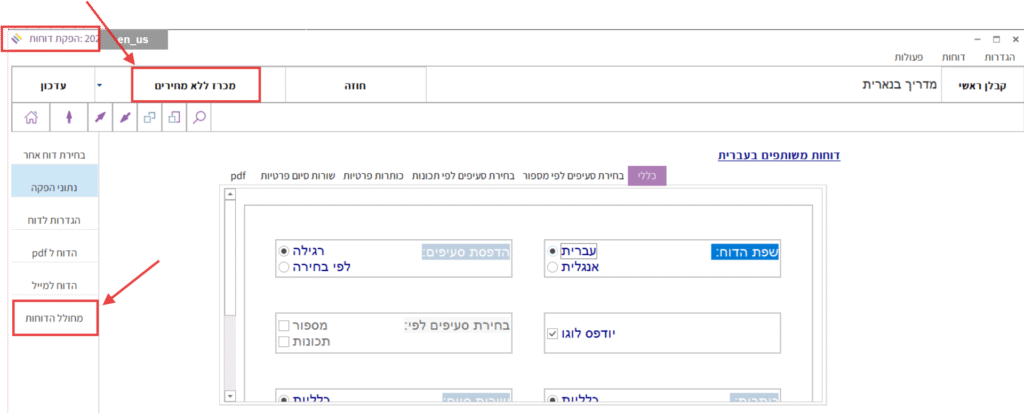Select the עברית report language radio button
This screenshot has height=413, width=1024.
(552, 252)
